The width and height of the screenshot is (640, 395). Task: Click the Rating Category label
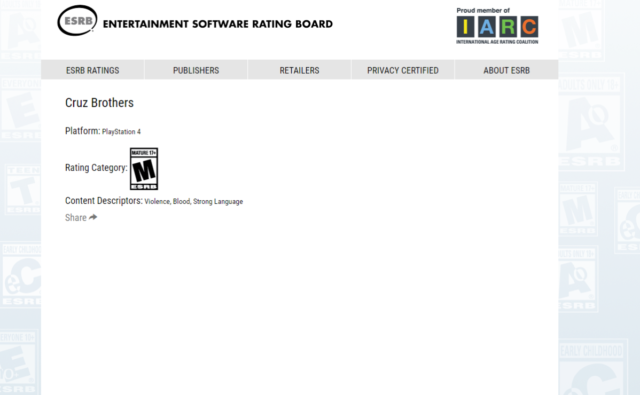click(96, 168)
